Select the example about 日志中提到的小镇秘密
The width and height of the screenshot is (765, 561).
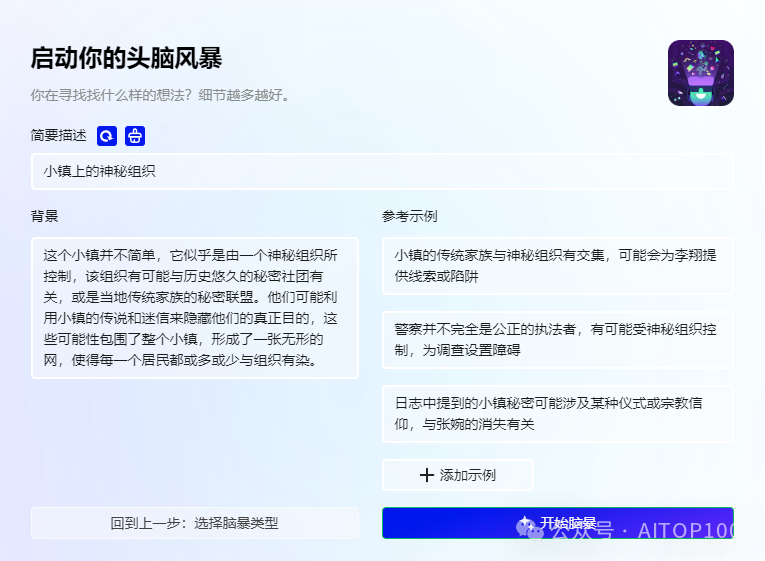tap(558, 414)
